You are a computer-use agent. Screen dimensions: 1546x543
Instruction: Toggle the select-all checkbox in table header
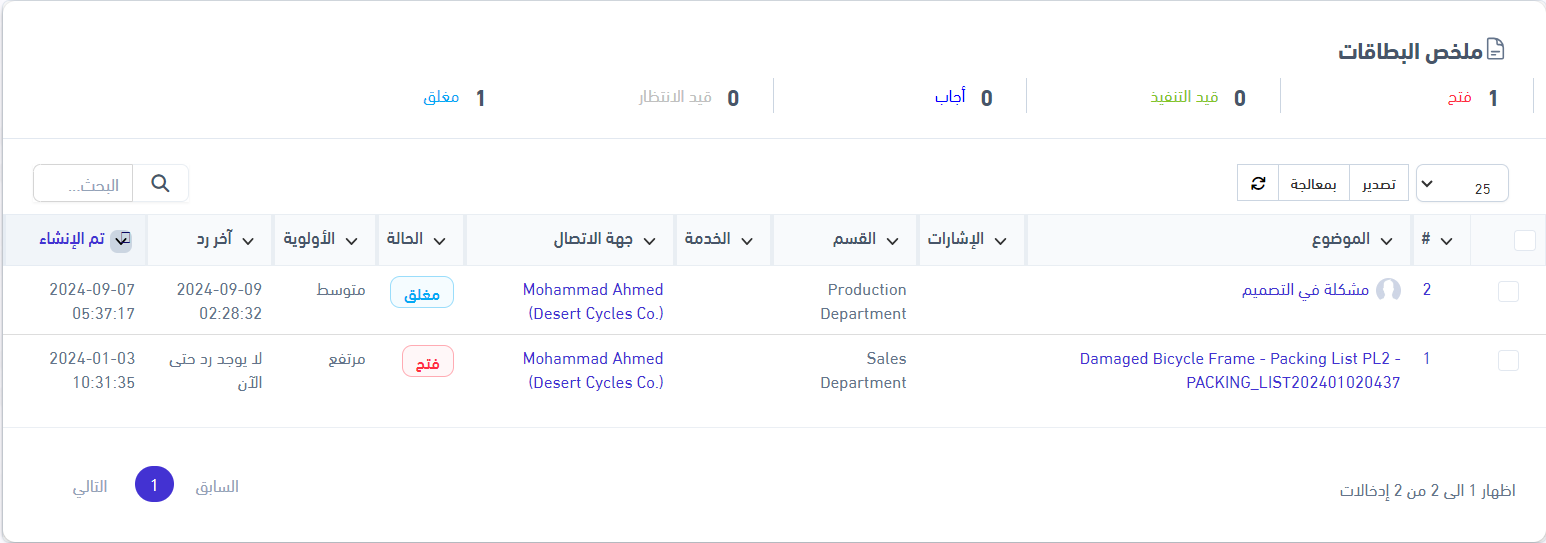1525,240
